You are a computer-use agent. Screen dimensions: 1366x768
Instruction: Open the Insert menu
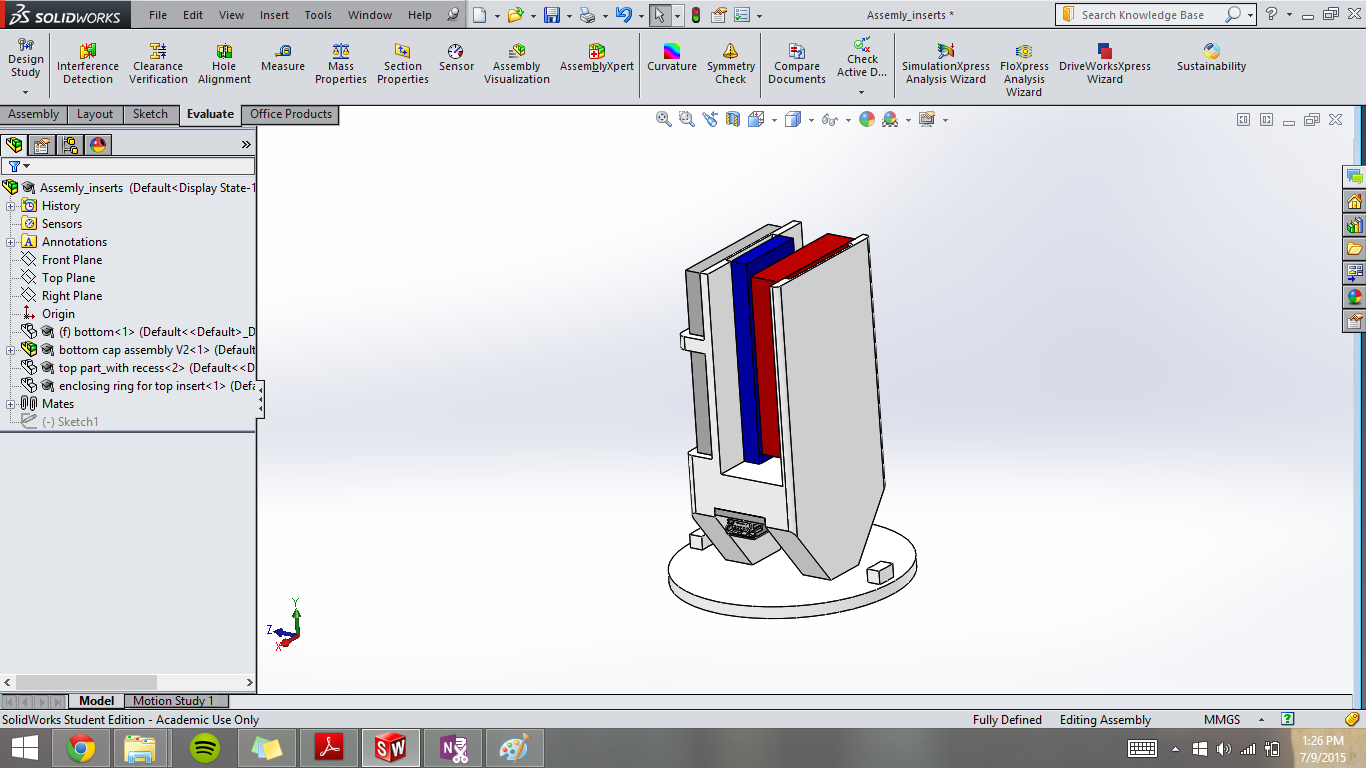click(x=274, y=15)
